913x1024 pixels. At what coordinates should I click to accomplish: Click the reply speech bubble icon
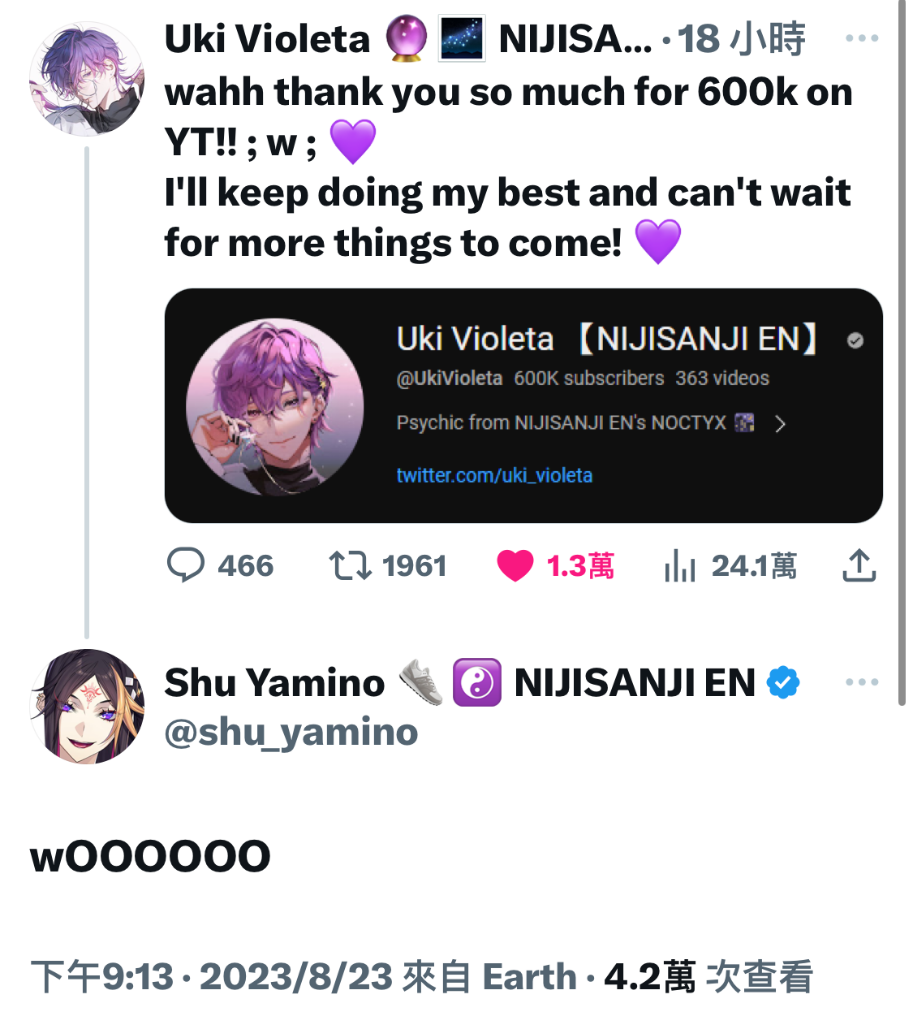point(185,566)
